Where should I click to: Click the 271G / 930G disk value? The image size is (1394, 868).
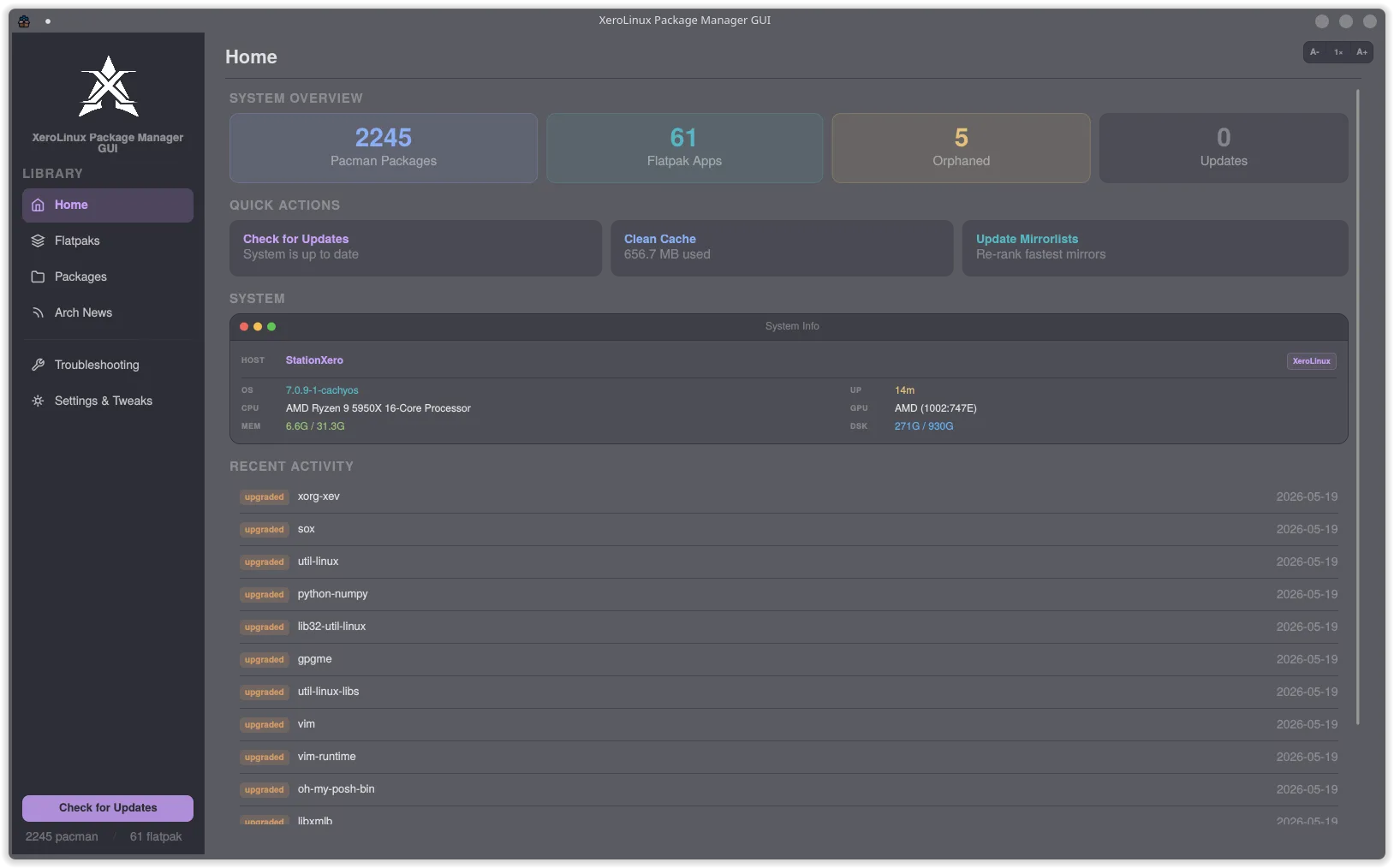tap(924, 426)
